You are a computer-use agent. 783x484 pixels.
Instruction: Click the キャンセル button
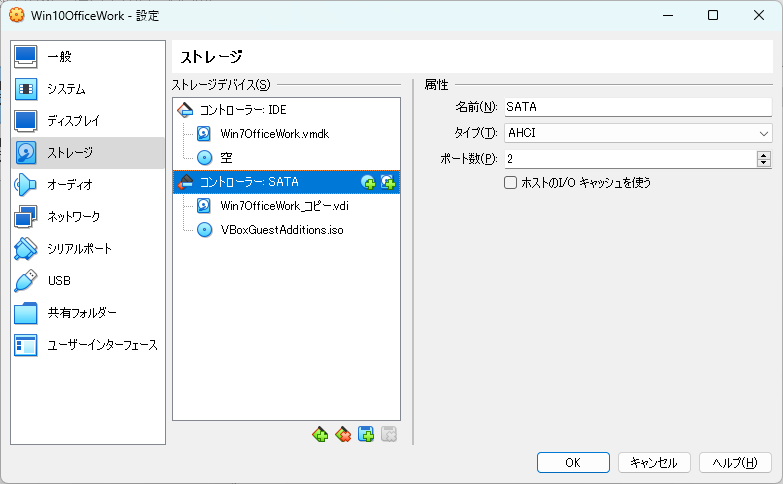(x=654, y=463)
